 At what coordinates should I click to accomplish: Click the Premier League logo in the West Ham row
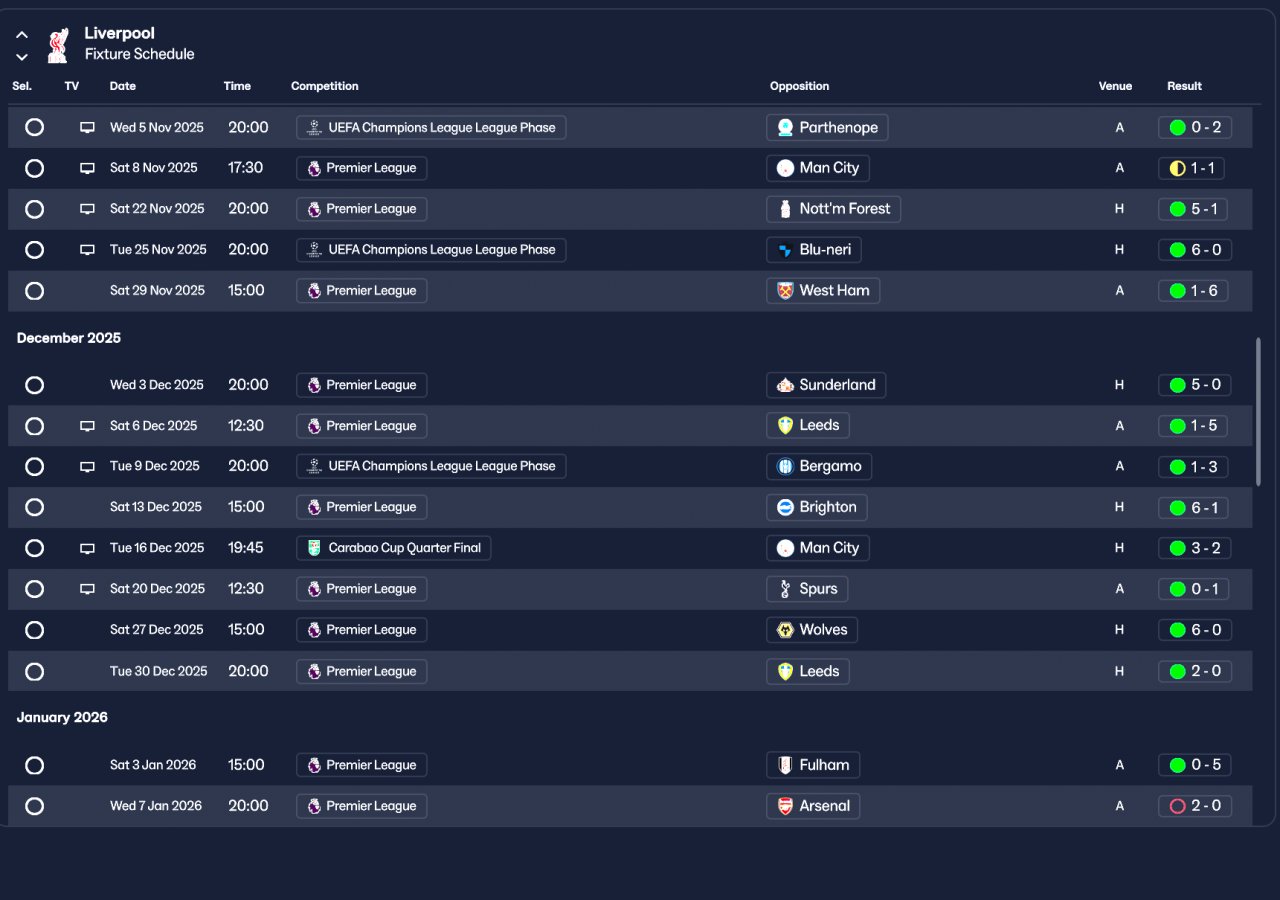pyautogui.click(x=315, y=291)
